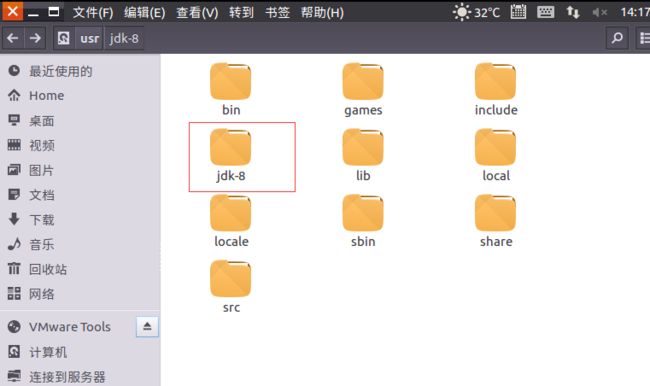This screenshot has height=386, width=650.
Task: Click the jdk-8 path segment
Action: pyautogui.click(x=124, y=38)
